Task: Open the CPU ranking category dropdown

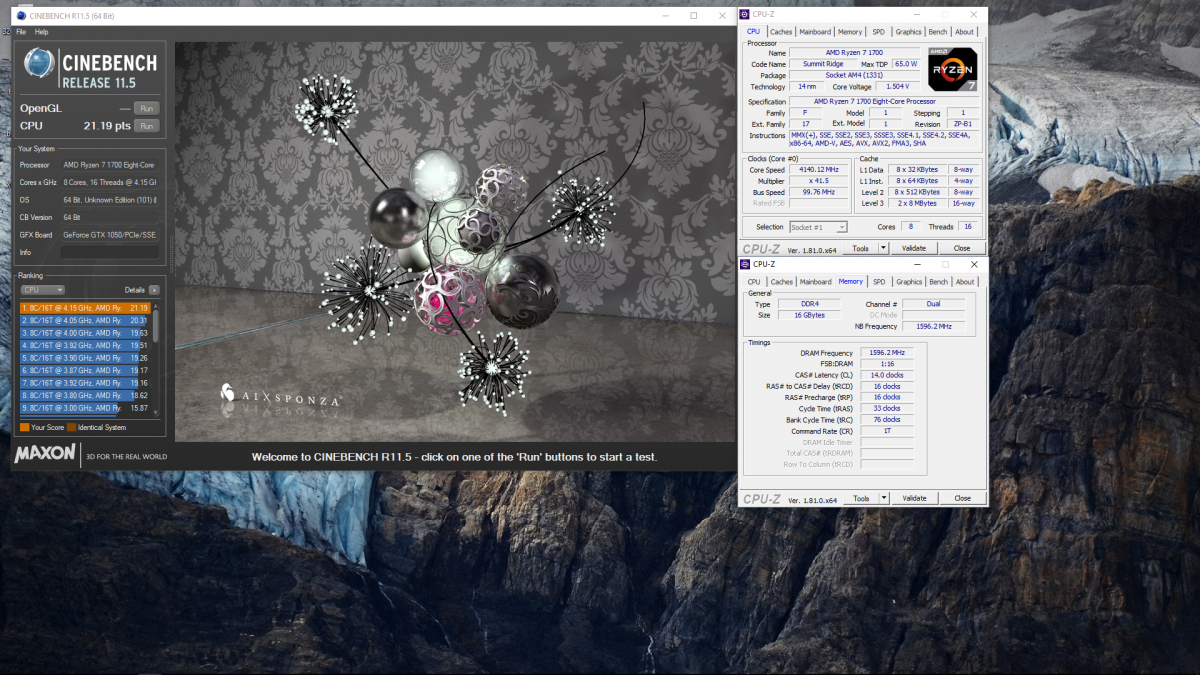Action: (43, 290)
